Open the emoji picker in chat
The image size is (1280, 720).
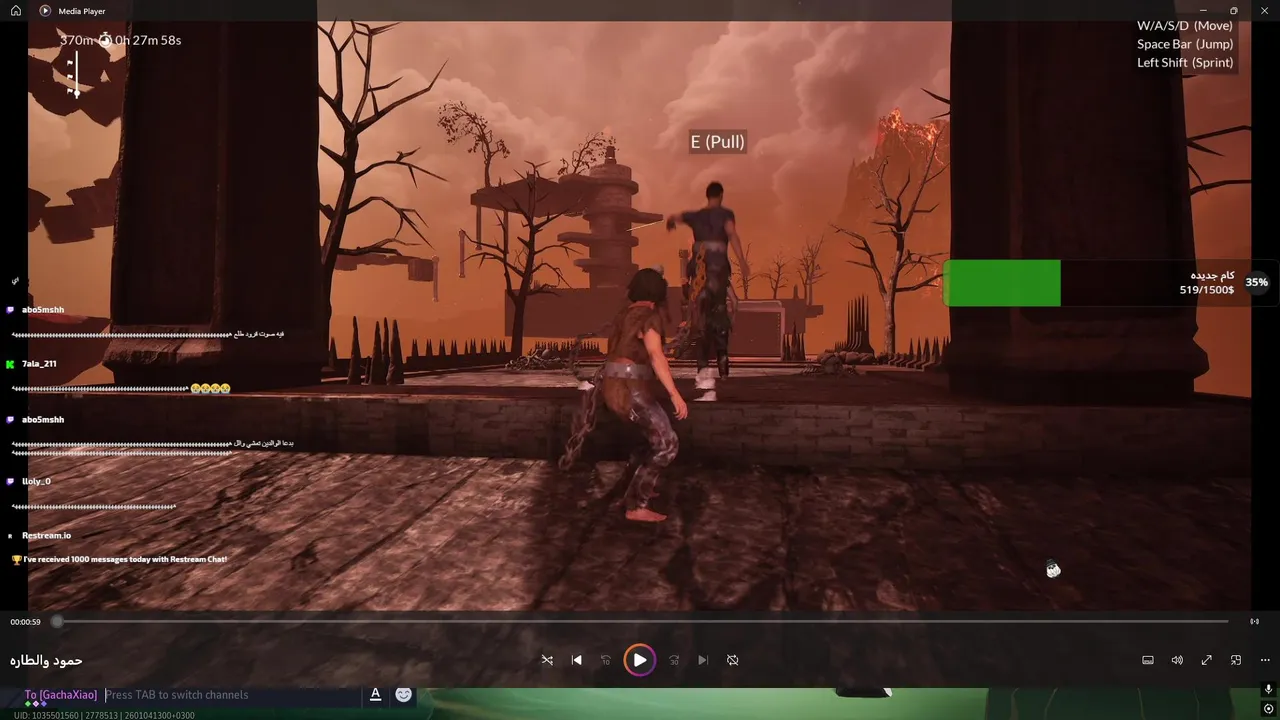404,694
